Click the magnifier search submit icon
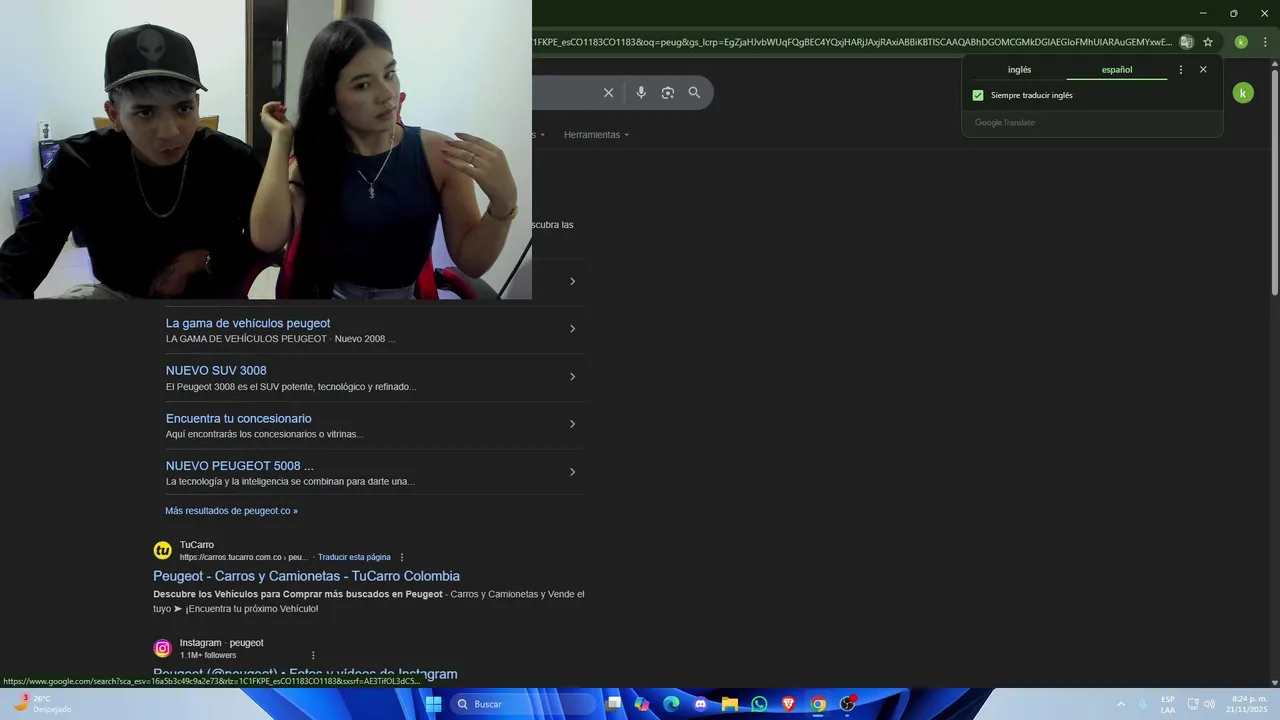Image resolution: width=1280 pixels, height=720 pixels. point(694,93)
